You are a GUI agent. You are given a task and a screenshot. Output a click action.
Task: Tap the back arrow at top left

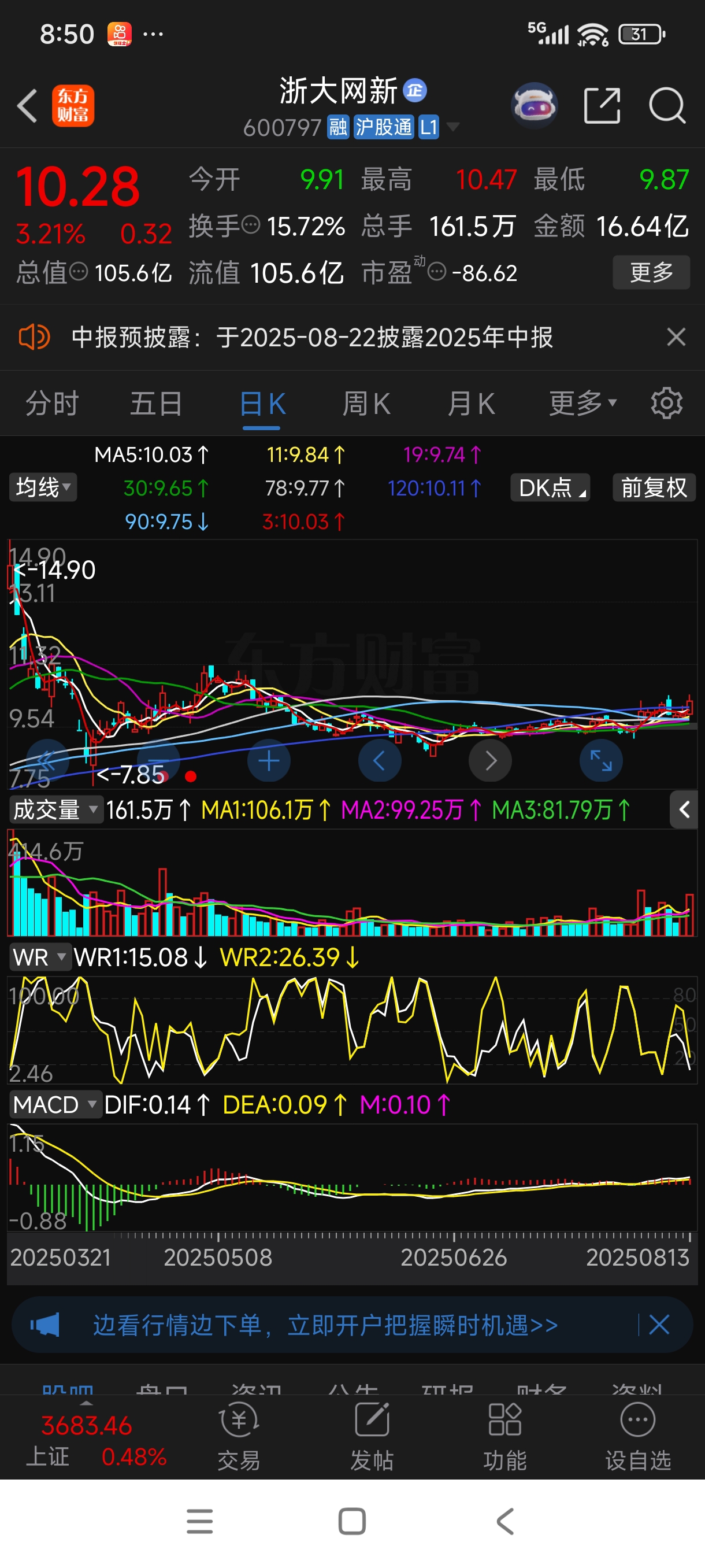tap(27, 106)
